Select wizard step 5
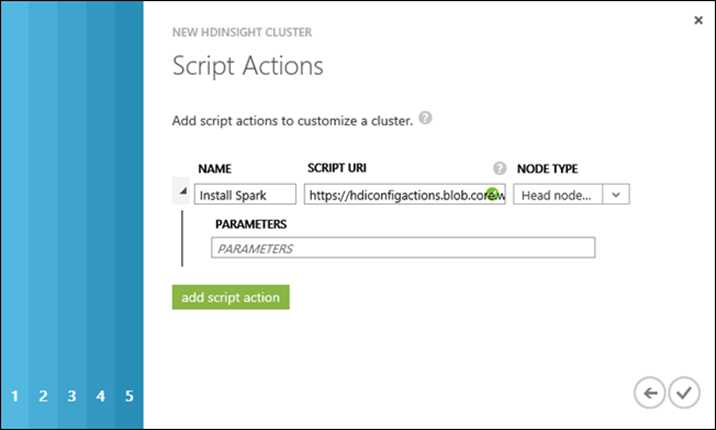Screen dimensions: 716x430 tap(129, 396)
